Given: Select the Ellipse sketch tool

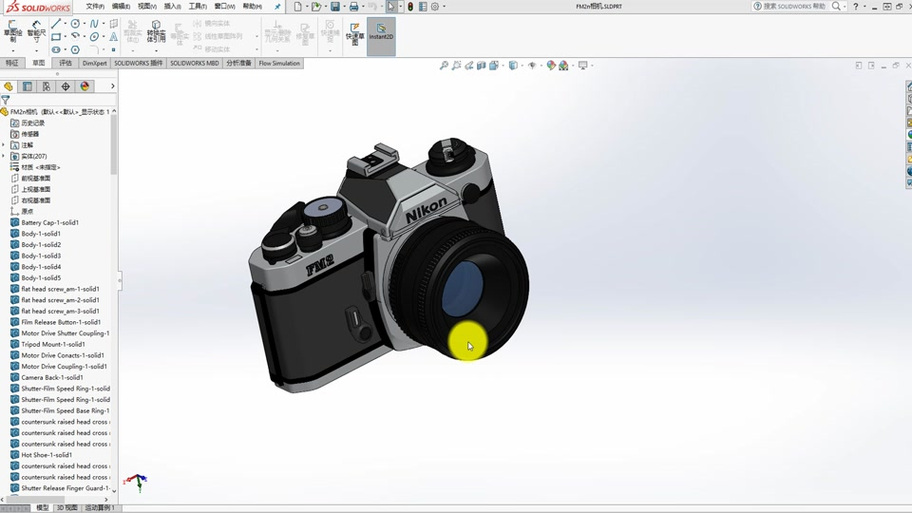Looking at the screenshot, I should (94, 37).
